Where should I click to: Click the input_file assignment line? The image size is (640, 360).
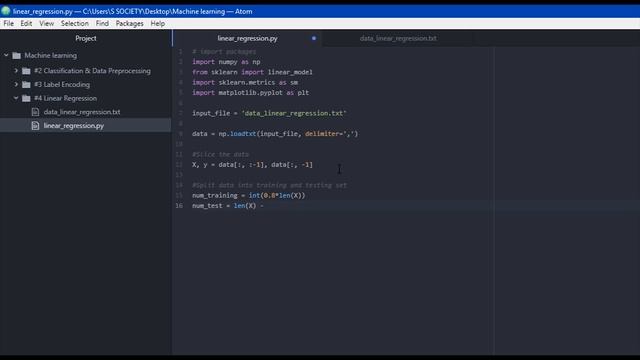click(x=269, y=113)
